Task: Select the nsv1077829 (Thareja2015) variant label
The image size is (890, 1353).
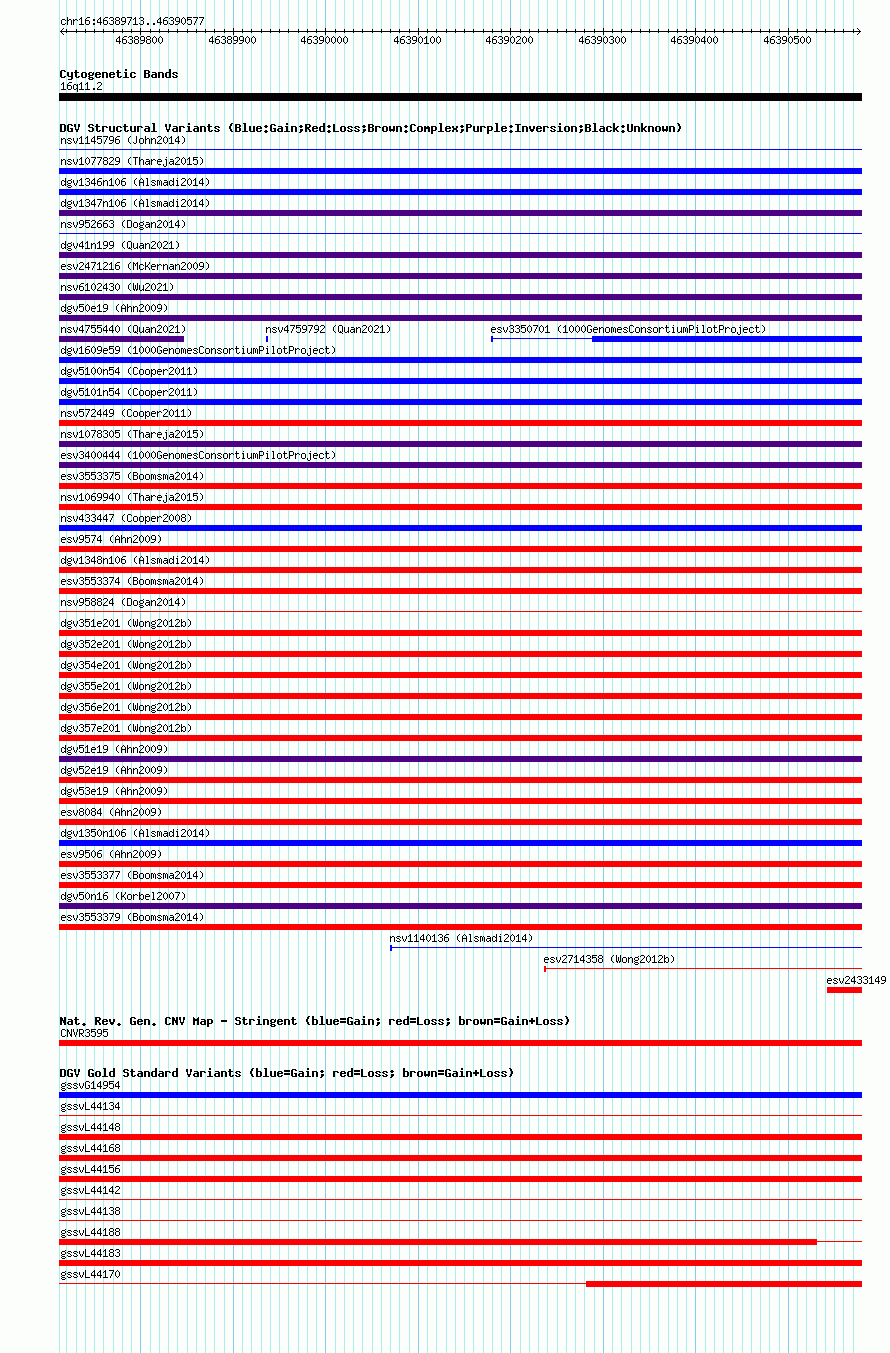Action: click(132, 161)
